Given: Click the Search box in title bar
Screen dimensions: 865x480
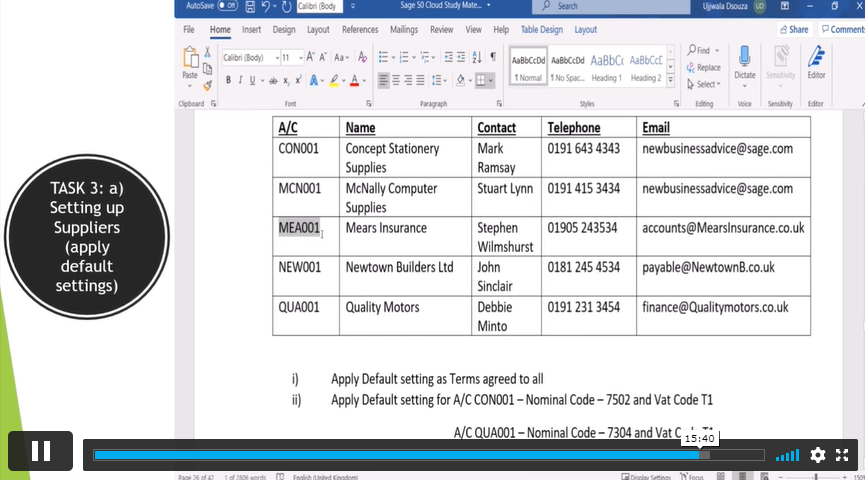Looking at the screenshot, I should (x=611, y=6).
